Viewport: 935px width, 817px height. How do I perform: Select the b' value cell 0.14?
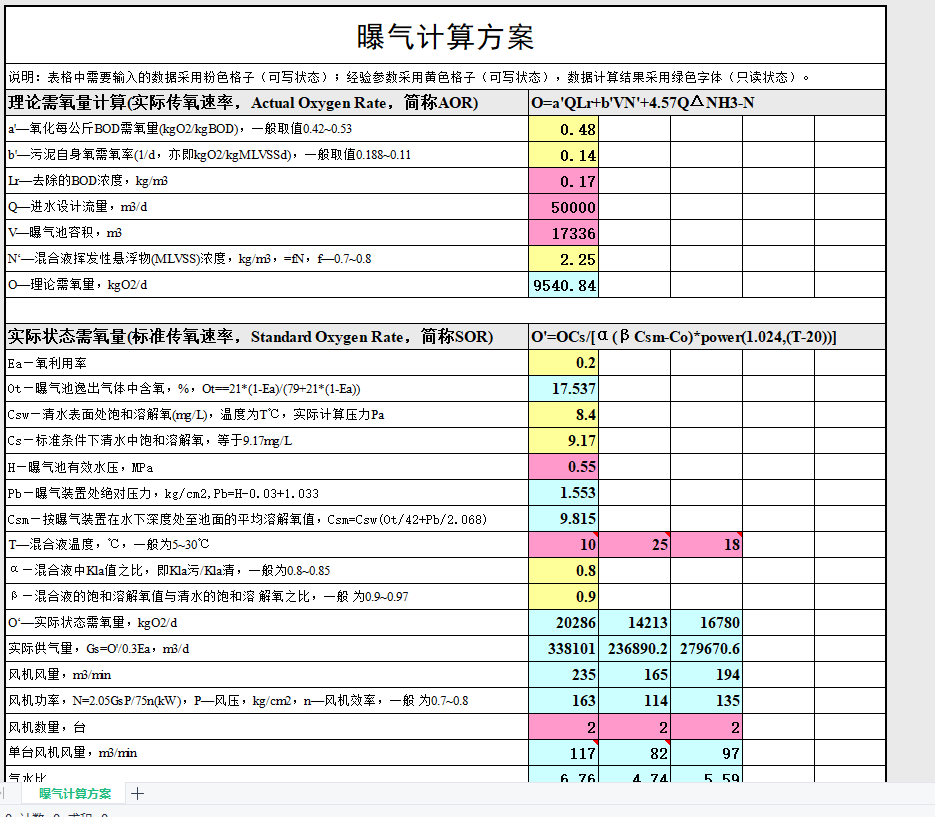[x=564, y=155]
